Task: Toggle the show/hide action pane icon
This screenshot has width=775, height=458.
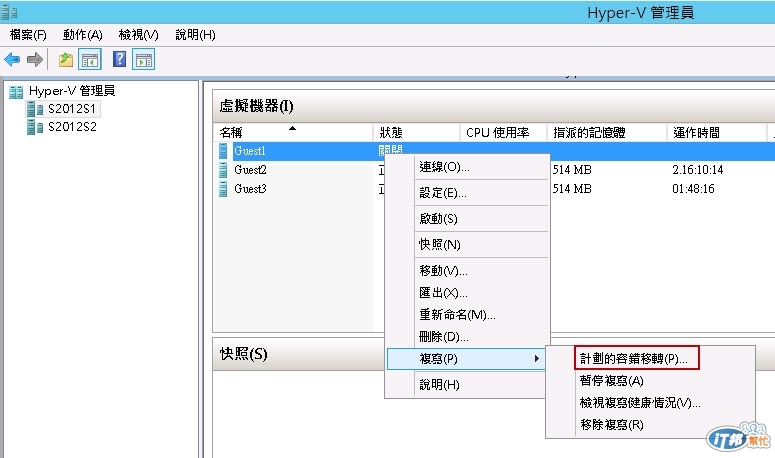Action: 144,60
